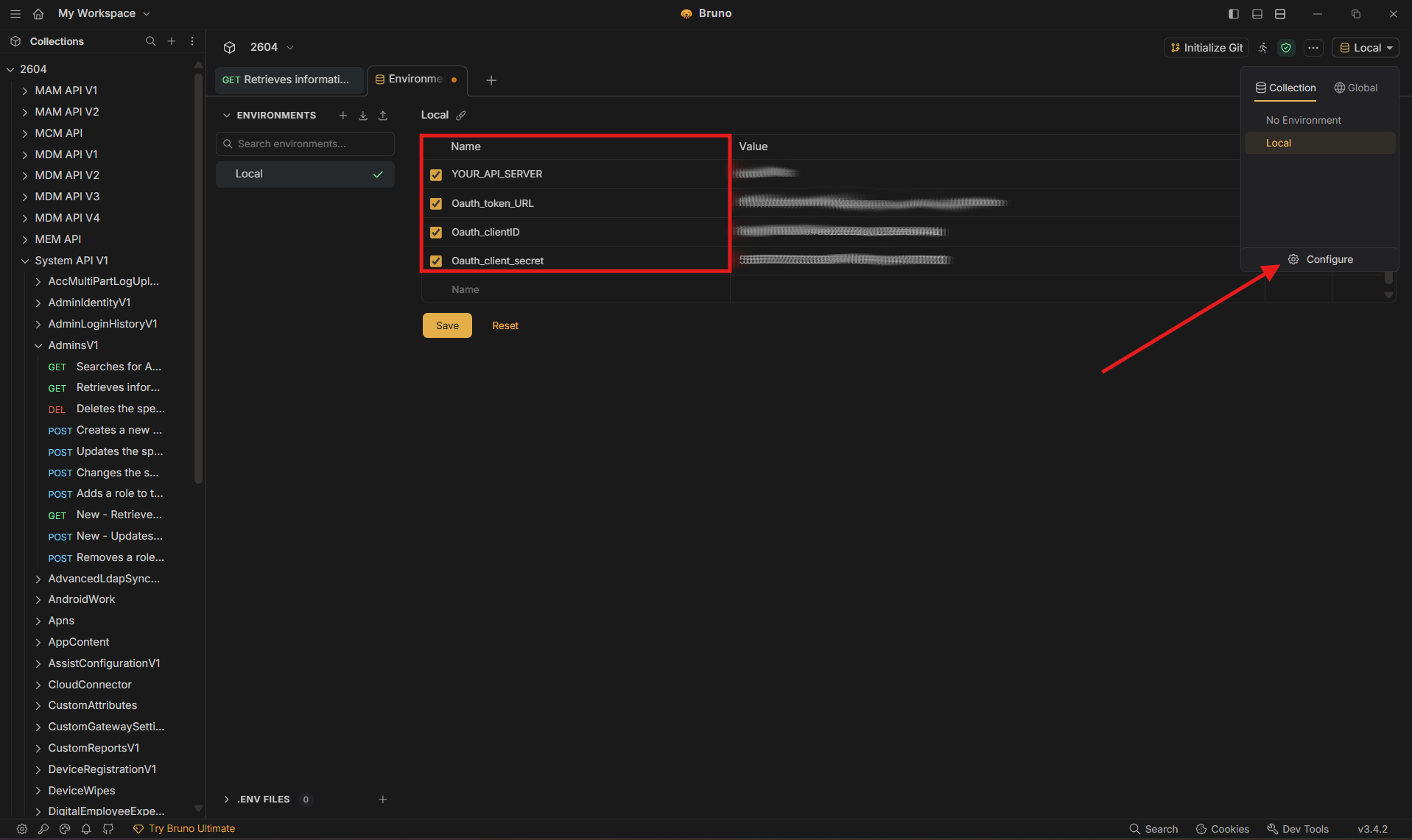The image size is (1412, 840).
Task: Add a new collection with the plus icon
Action: [172, 41]
